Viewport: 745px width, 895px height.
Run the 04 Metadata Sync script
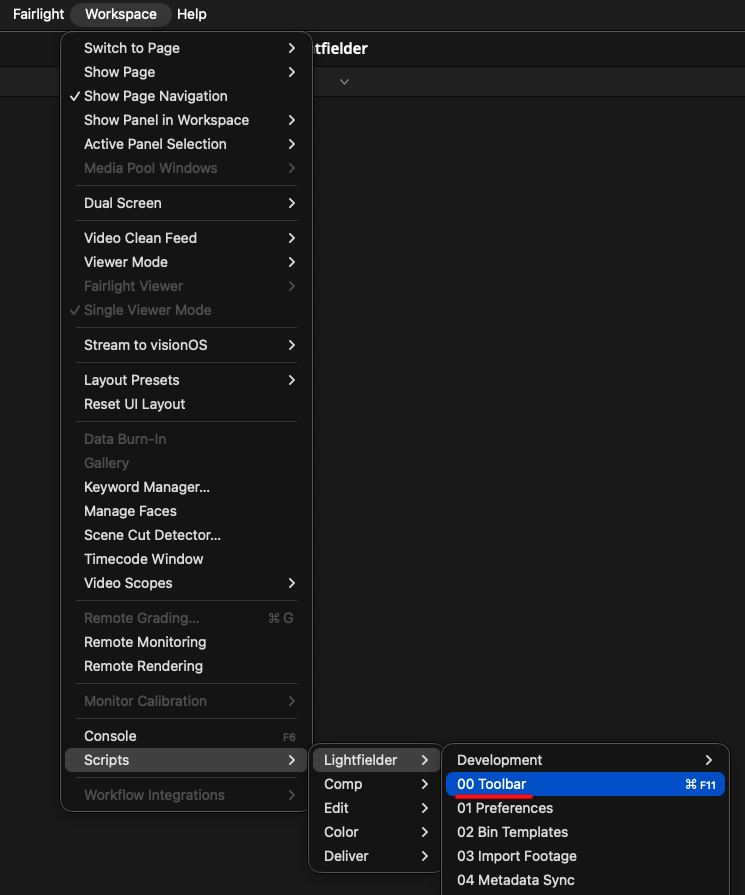(x=585, y=880)
